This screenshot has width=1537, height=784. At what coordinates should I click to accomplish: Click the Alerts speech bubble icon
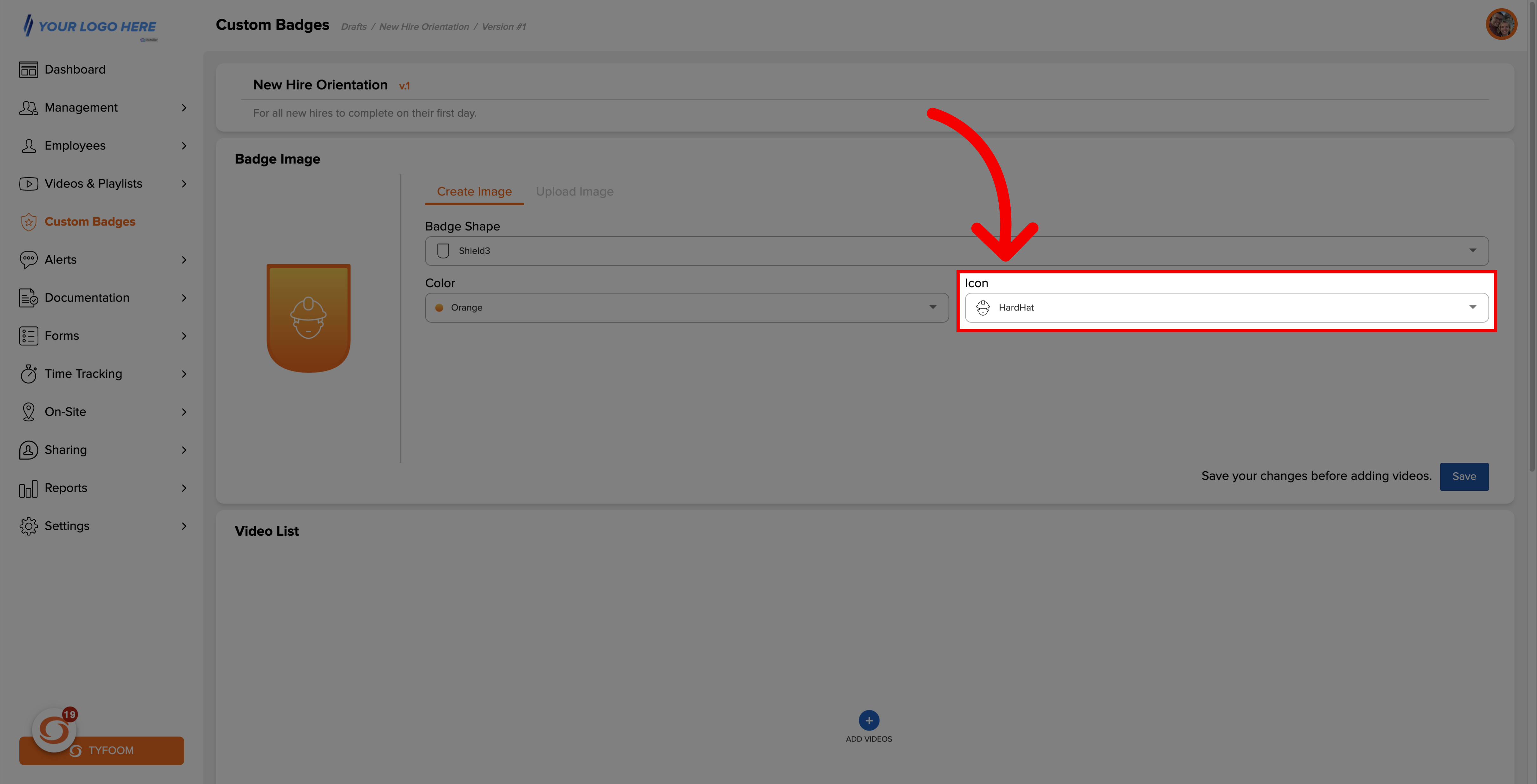(28, 260)
